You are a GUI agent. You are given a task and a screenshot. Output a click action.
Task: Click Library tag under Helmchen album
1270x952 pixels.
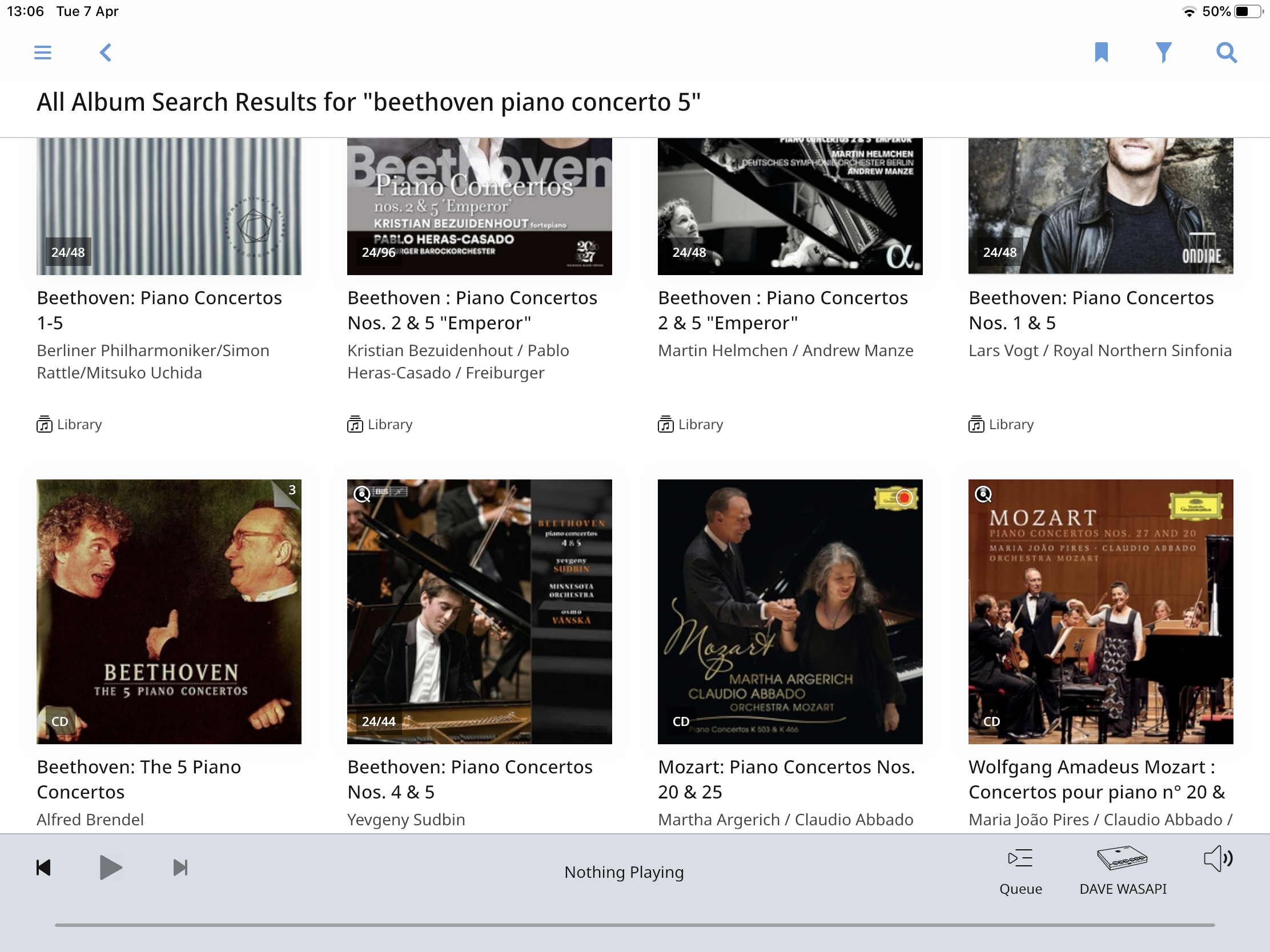pos(691,425)
